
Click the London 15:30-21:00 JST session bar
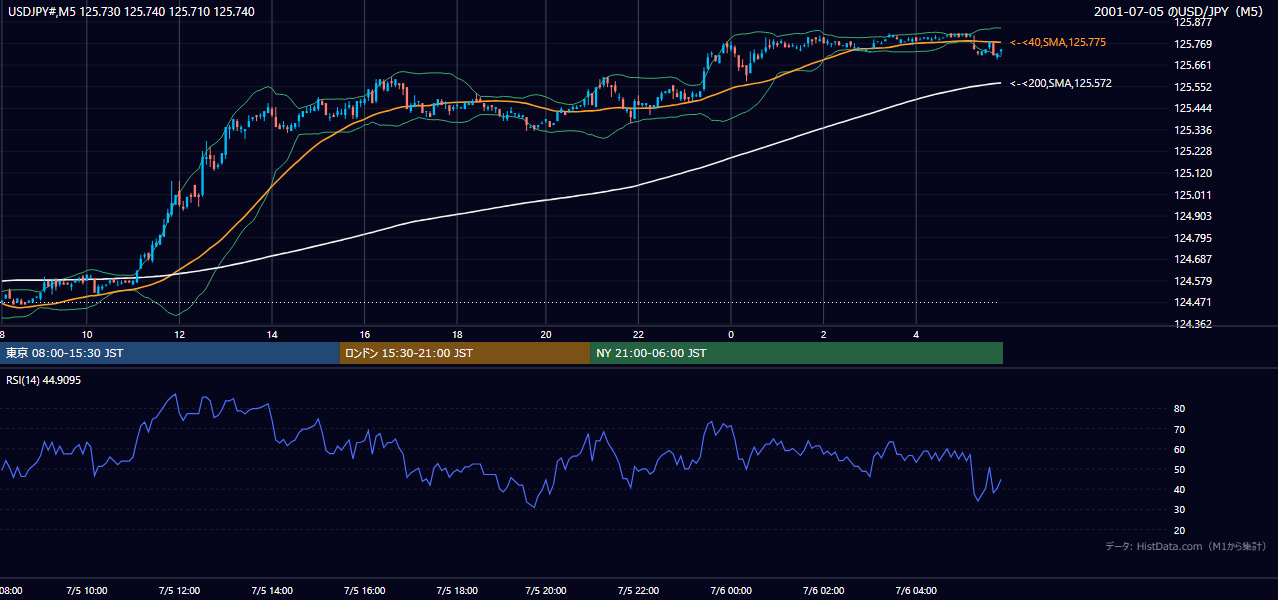click(x=465, y=353)
